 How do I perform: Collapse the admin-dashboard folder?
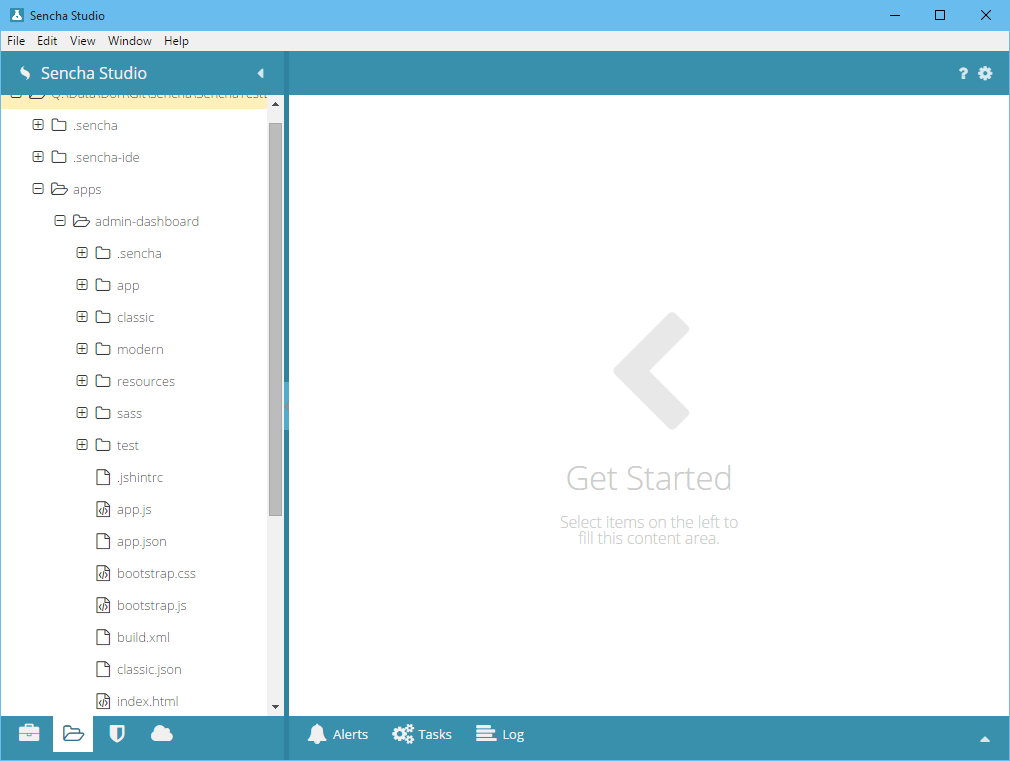(x=60, y=220)
